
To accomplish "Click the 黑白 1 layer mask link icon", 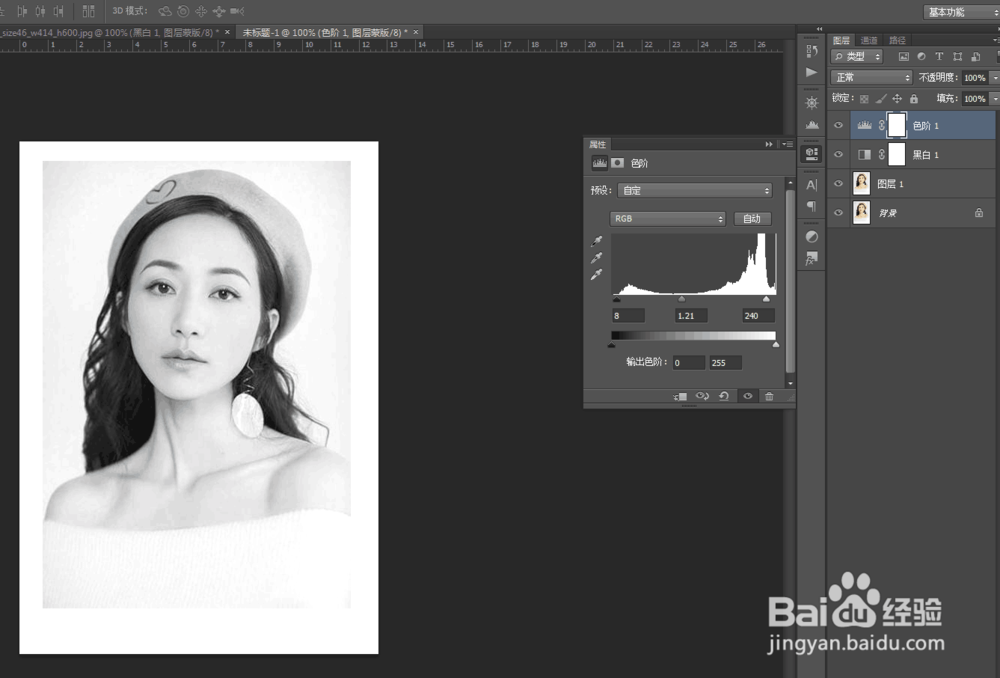I will tap(881, 154).
